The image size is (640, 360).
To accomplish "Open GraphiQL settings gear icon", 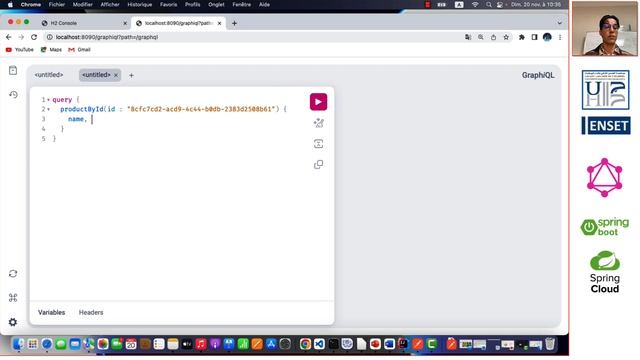I will tap(13, 322).
